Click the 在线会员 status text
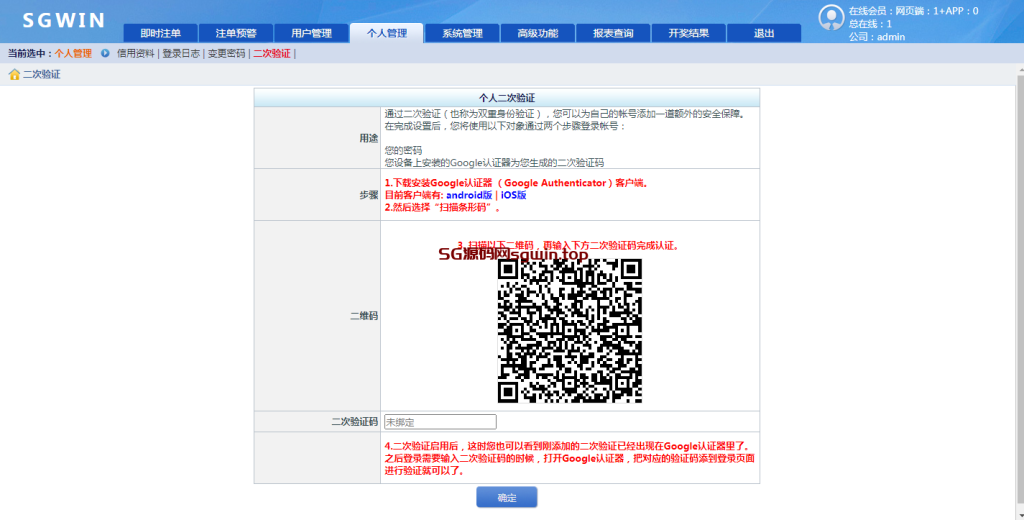Image resolution: width=1024 pixels, height=520 pixels. coord(914,10)
